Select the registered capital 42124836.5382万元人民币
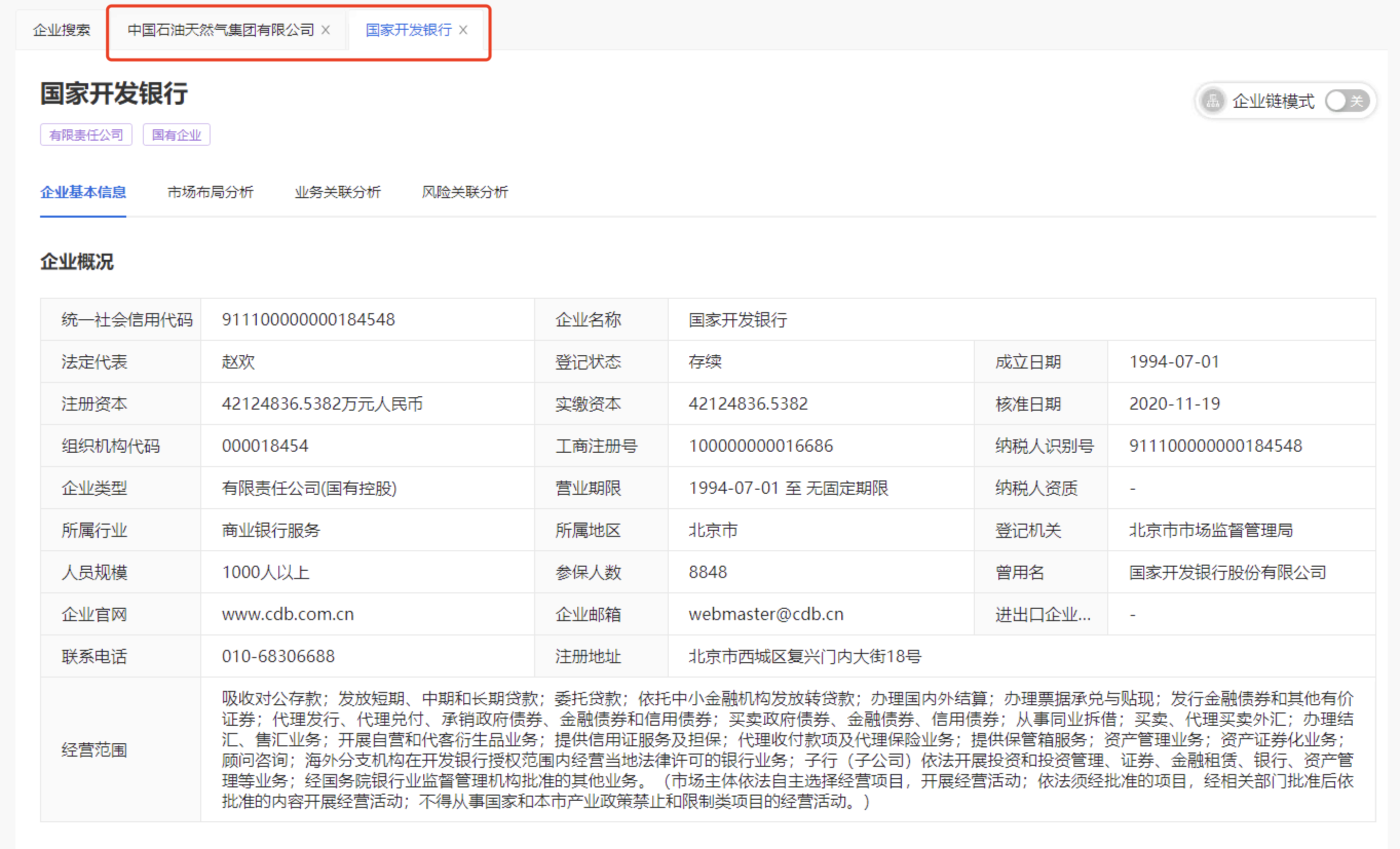 [x=322, y=404]
